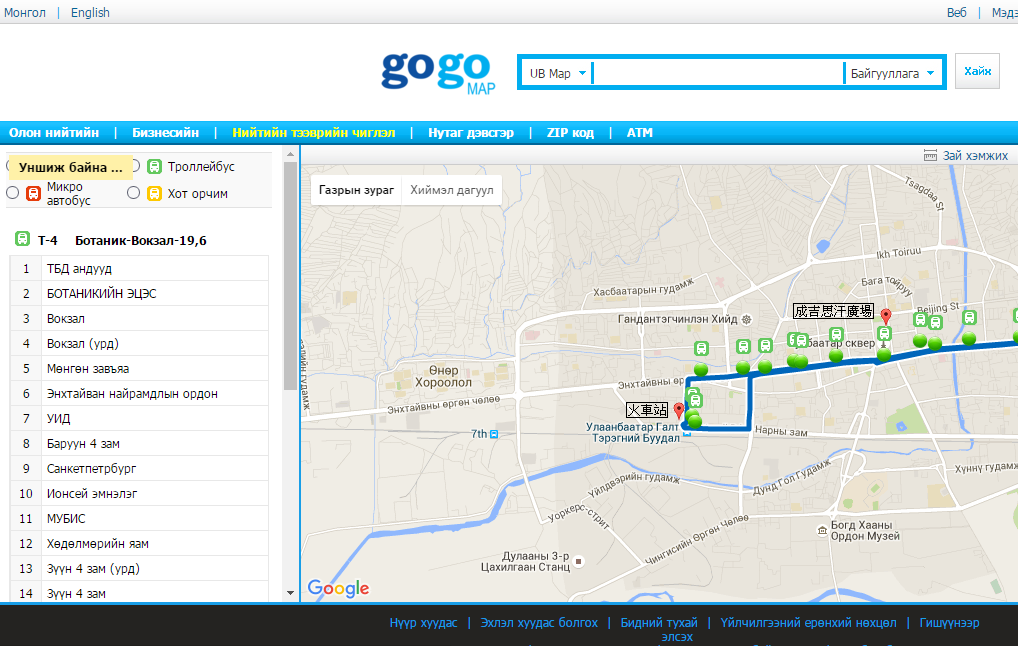Click the search text input field

point(717,73)
